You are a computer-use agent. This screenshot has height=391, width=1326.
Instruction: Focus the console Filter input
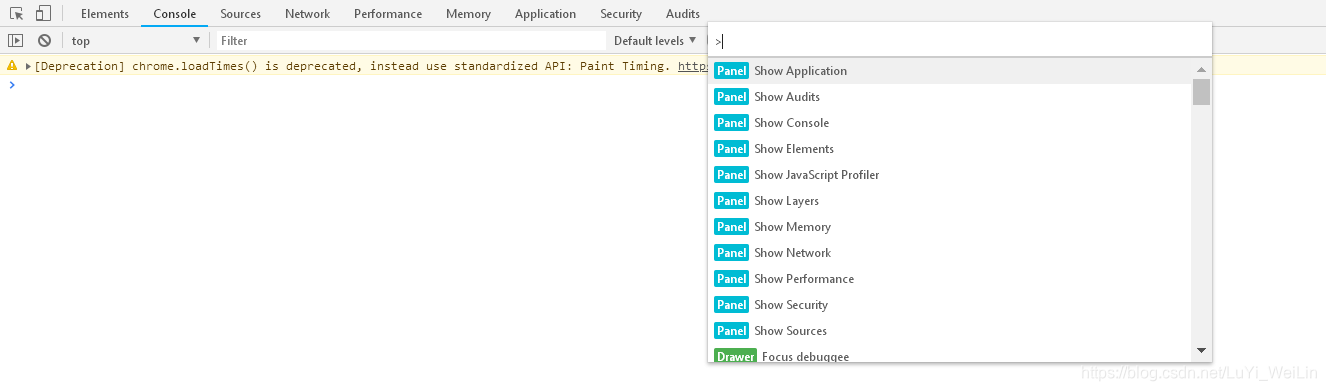point(412,41)
